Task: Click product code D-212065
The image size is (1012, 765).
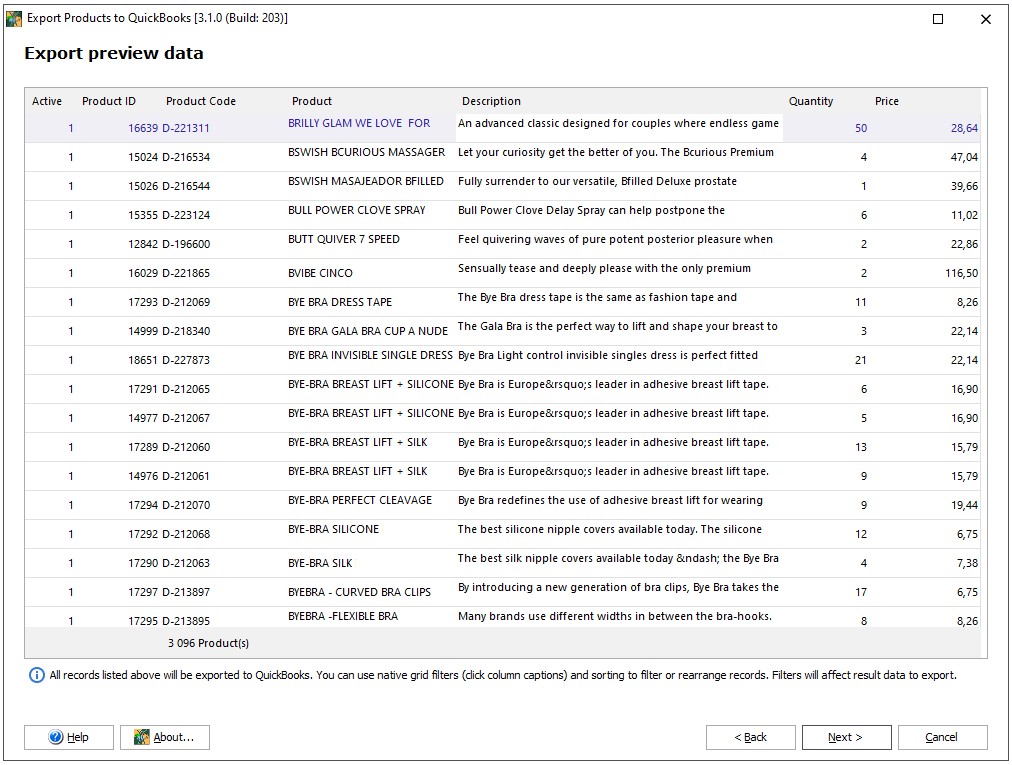Action: pos(186,389)
